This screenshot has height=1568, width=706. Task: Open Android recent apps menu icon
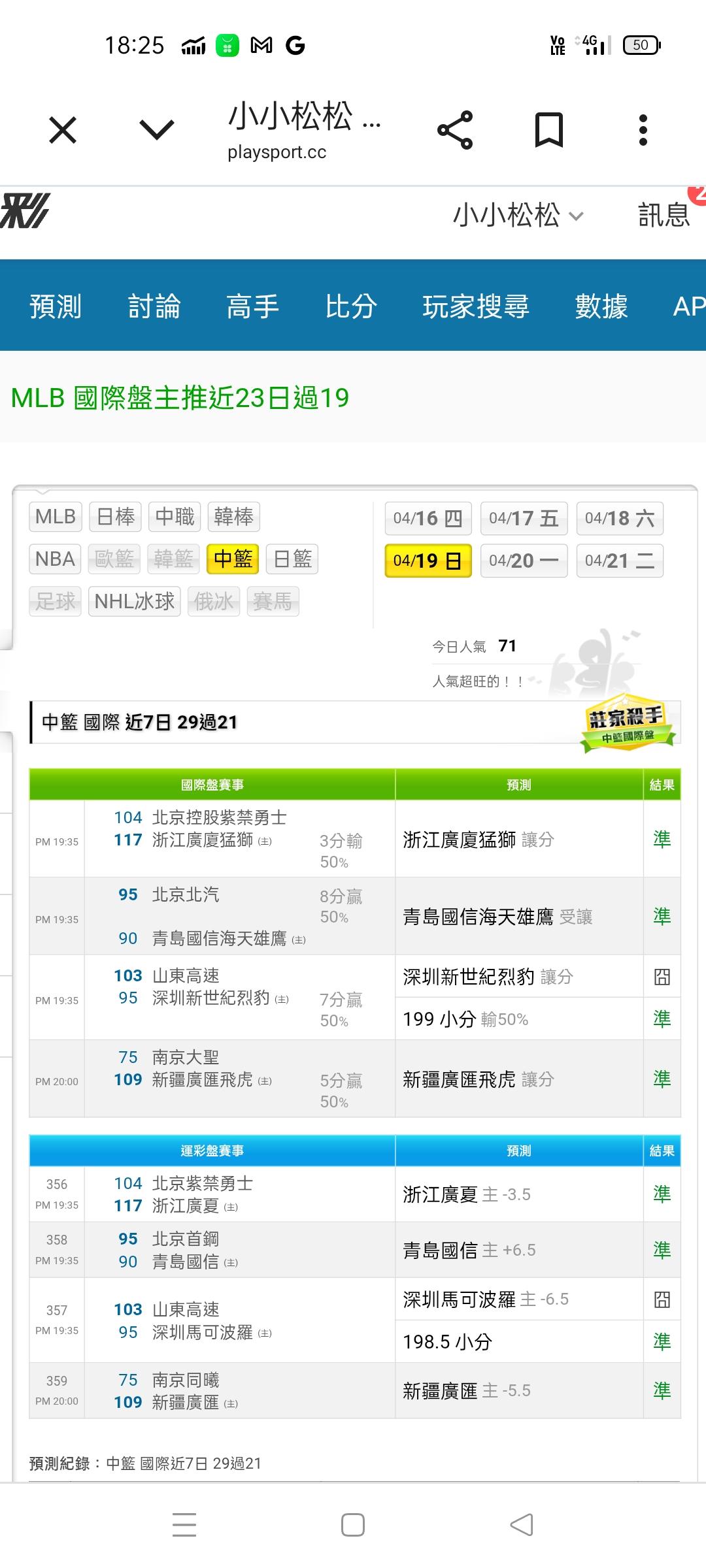pyautogui.click(x=184, y=1524)
